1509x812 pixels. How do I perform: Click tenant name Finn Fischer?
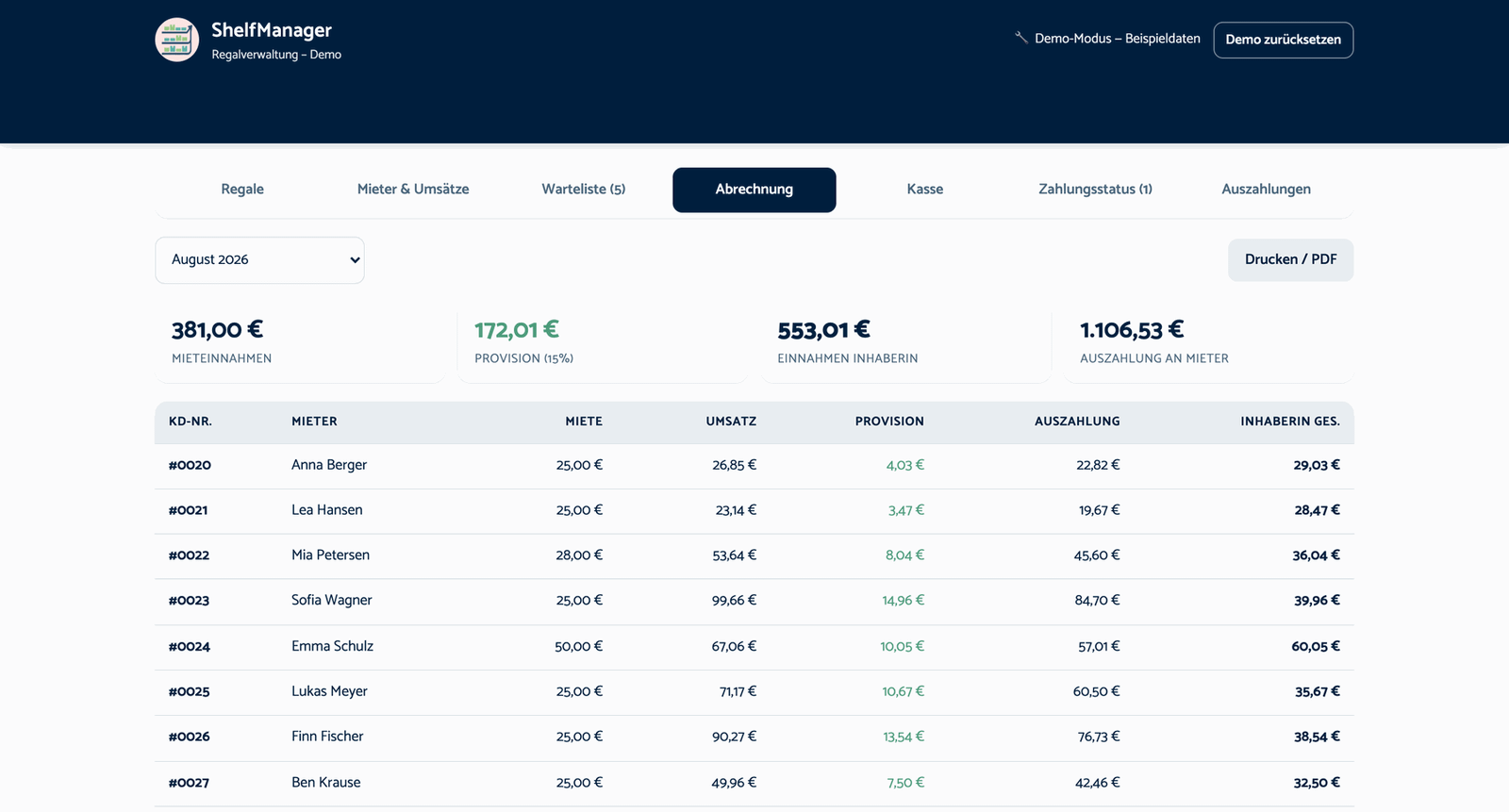(327, 737)
